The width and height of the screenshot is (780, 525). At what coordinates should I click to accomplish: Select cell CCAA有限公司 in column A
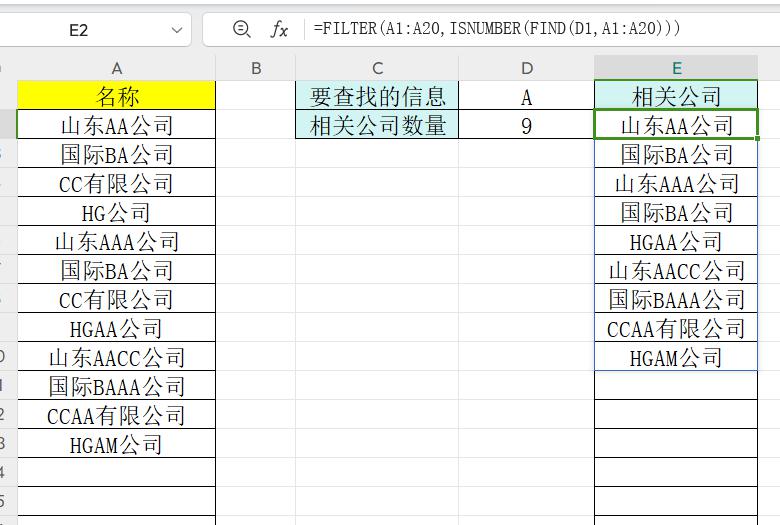[x=116, y=414]
